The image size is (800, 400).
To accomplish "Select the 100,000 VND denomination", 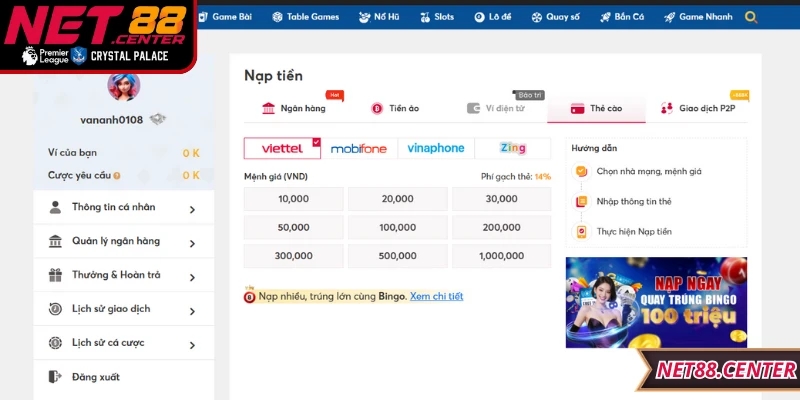I will click(x=398, y=227).
